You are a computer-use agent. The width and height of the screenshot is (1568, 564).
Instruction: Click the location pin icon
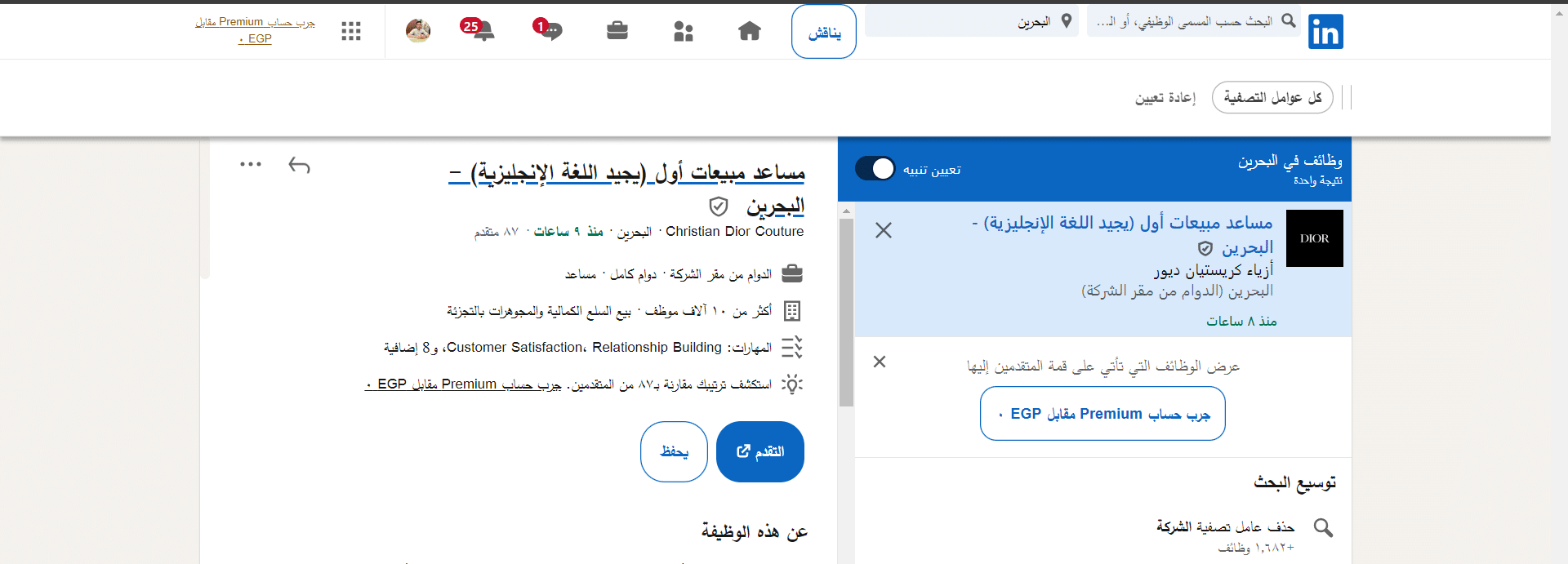(1067, 21)
